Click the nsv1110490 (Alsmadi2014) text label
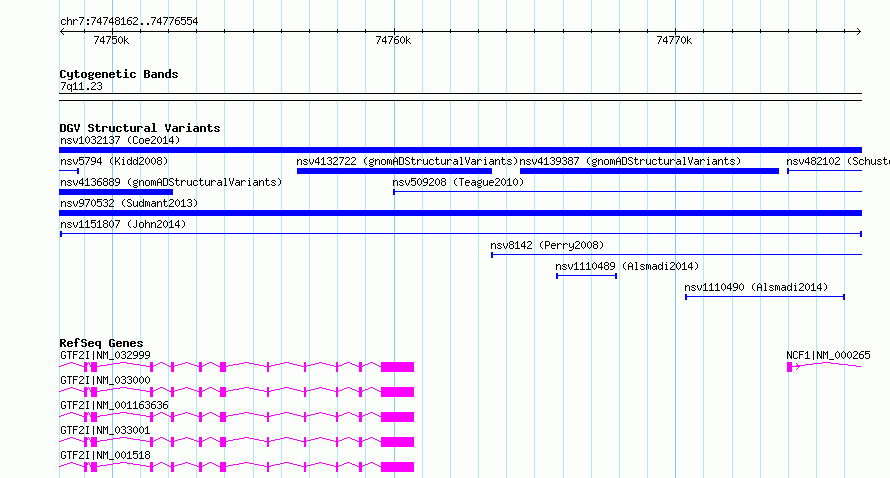Viewport: 890px width, 478px height. 756,287
